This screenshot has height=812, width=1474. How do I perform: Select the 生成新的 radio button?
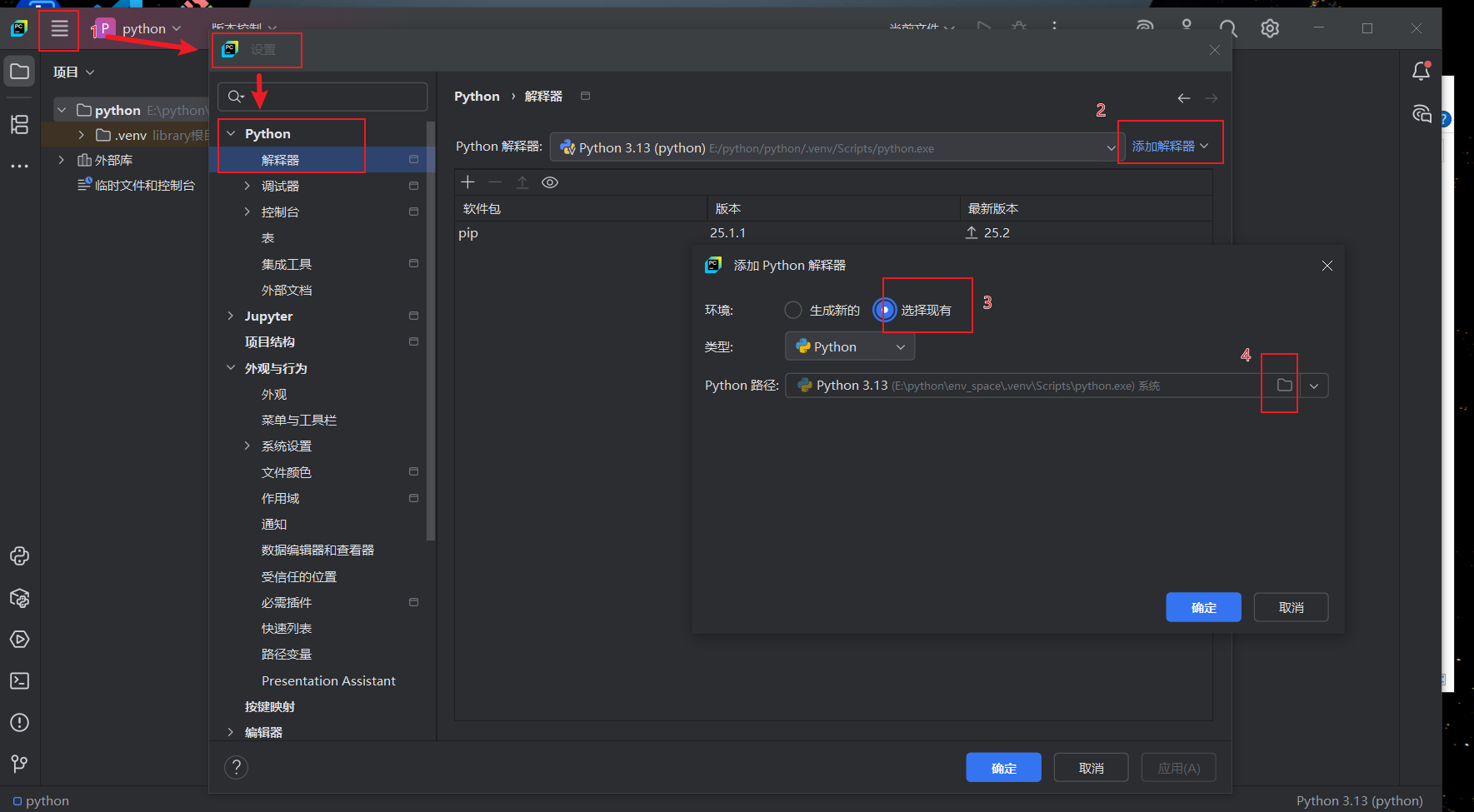click(793, 311)
